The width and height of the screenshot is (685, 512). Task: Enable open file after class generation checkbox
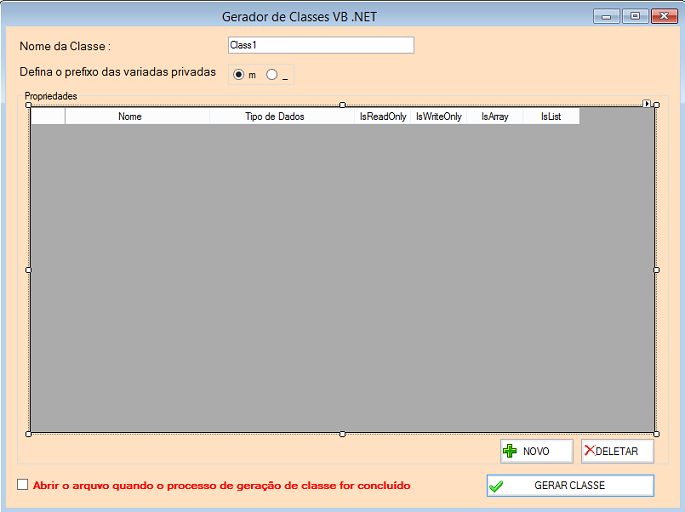tap(22, 484)
